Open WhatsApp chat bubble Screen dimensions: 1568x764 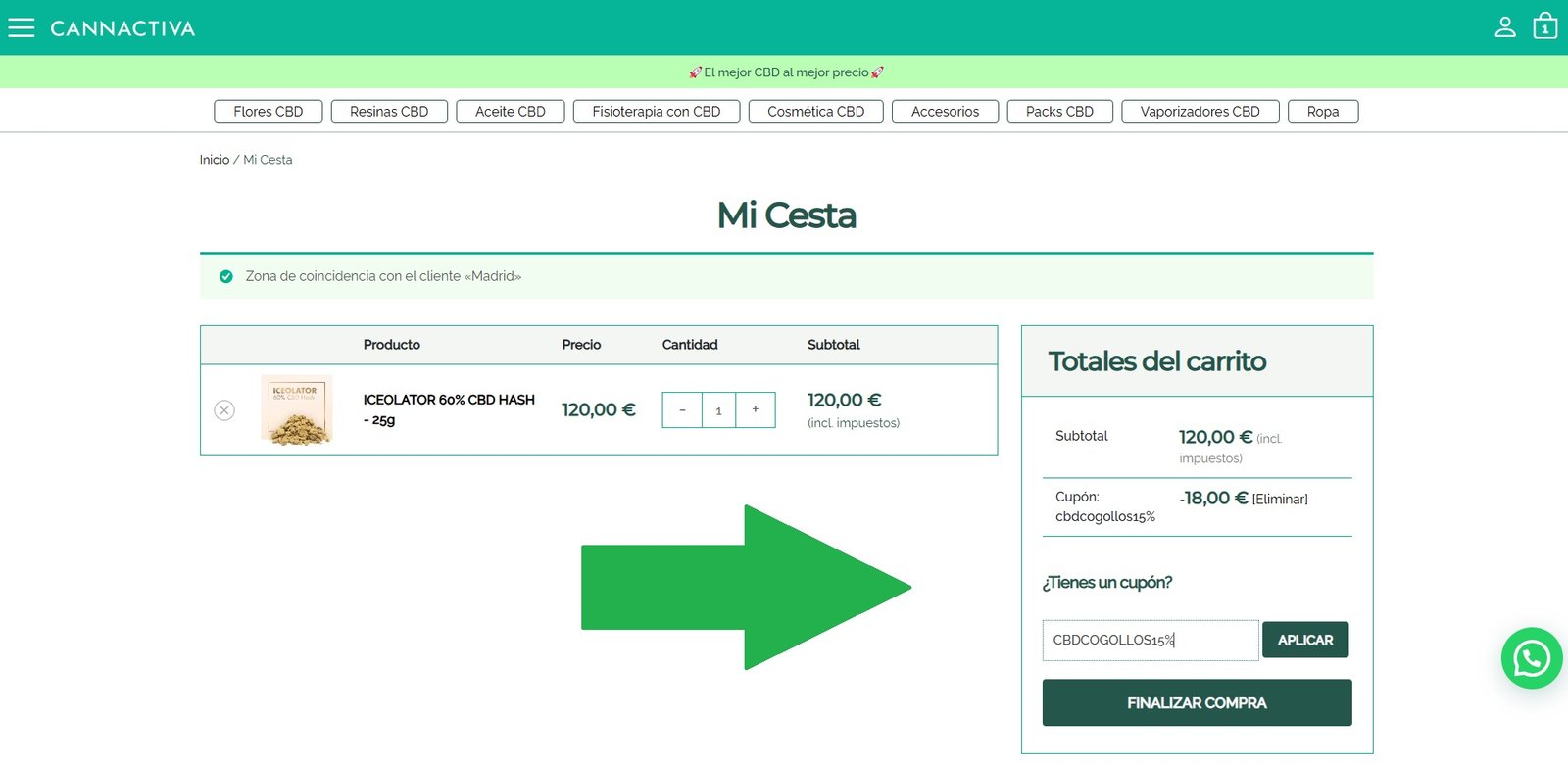[x=1532, y=658]
